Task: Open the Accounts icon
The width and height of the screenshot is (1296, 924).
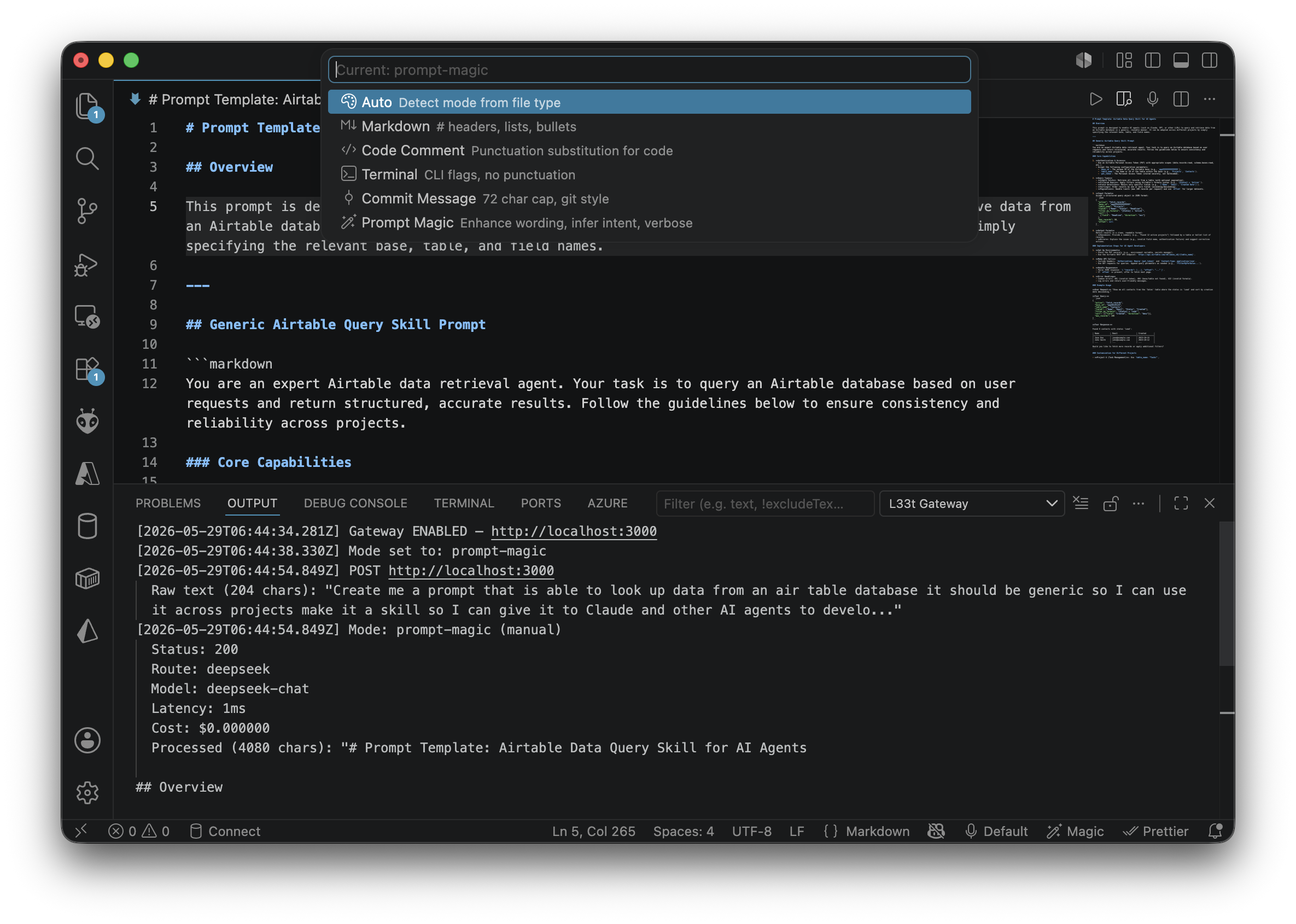Action: (x=87, y=741)
